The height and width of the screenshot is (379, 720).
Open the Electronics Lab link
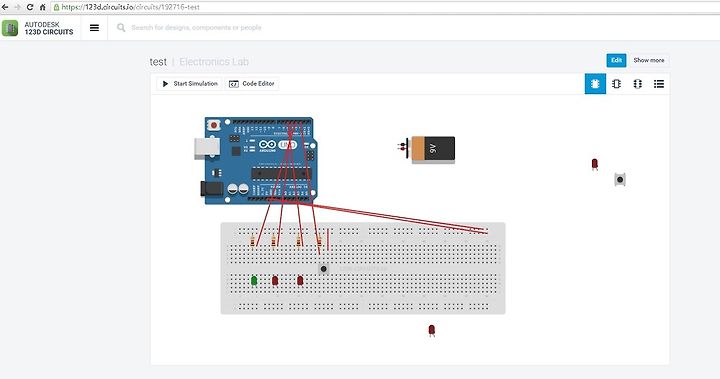214,62
